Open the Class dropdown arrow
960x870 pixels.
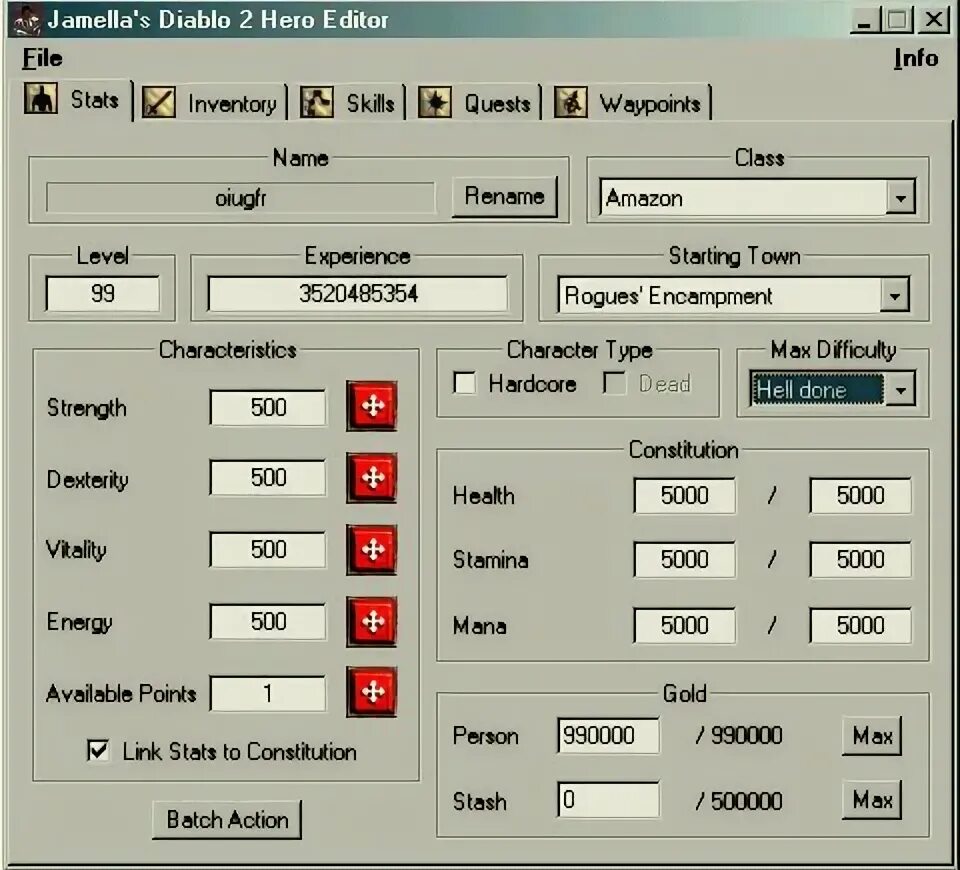click(x=900, y=197)
